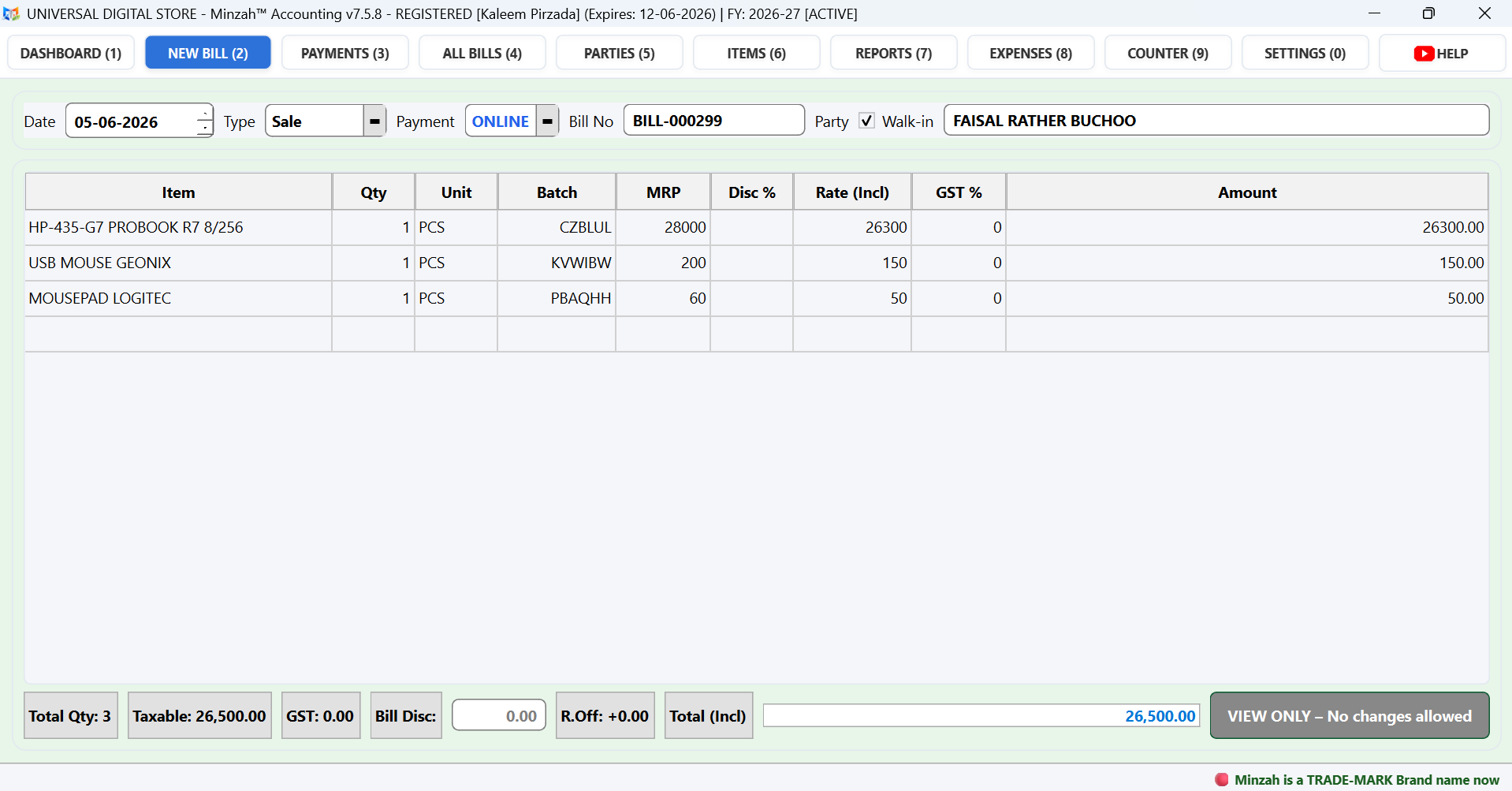
Task: Click the Taxable: 26,500.00 label
Action: point(199,715)
